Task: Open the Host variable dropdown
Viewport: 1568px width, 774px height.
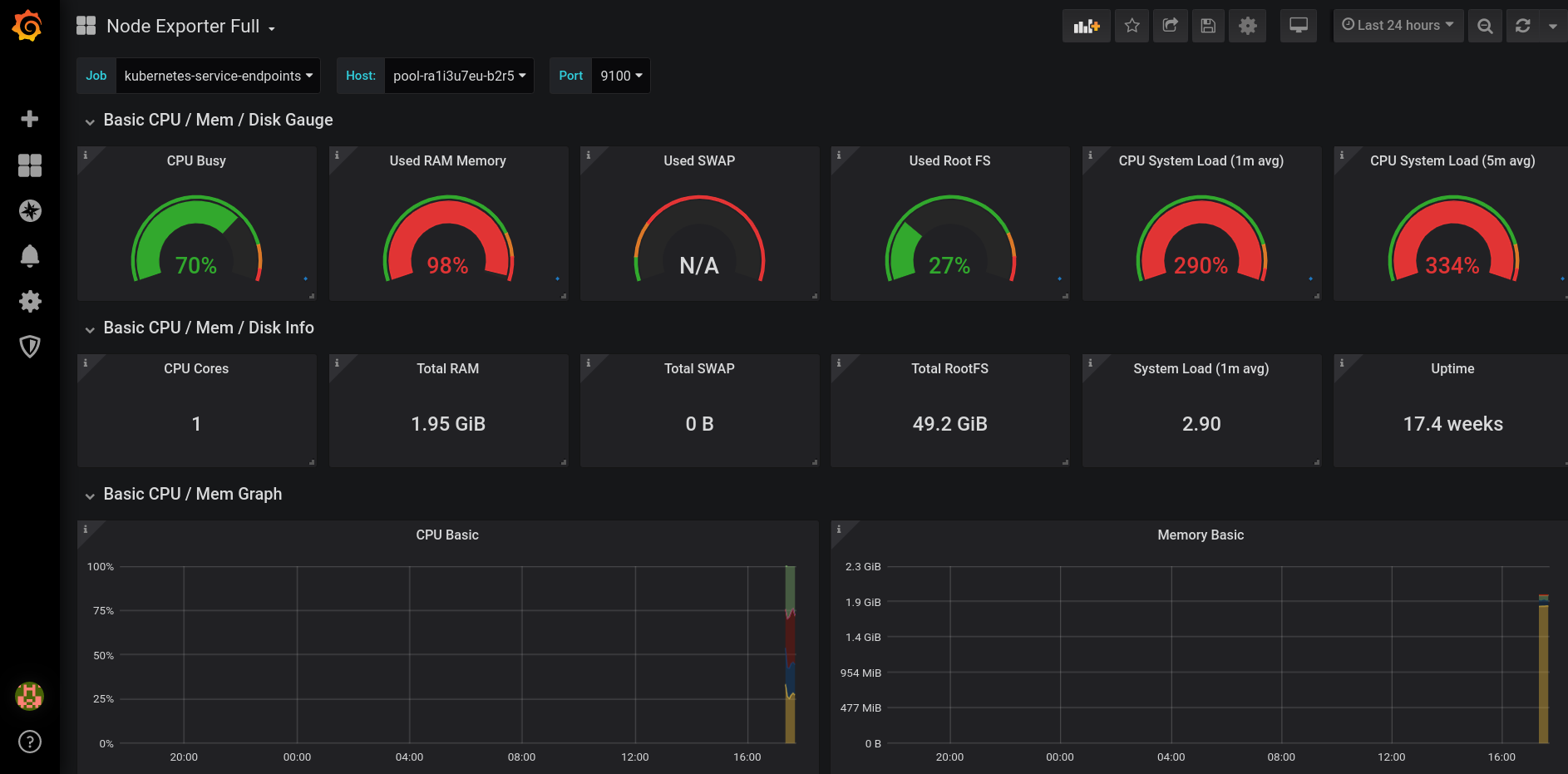Action: (458, 76)
